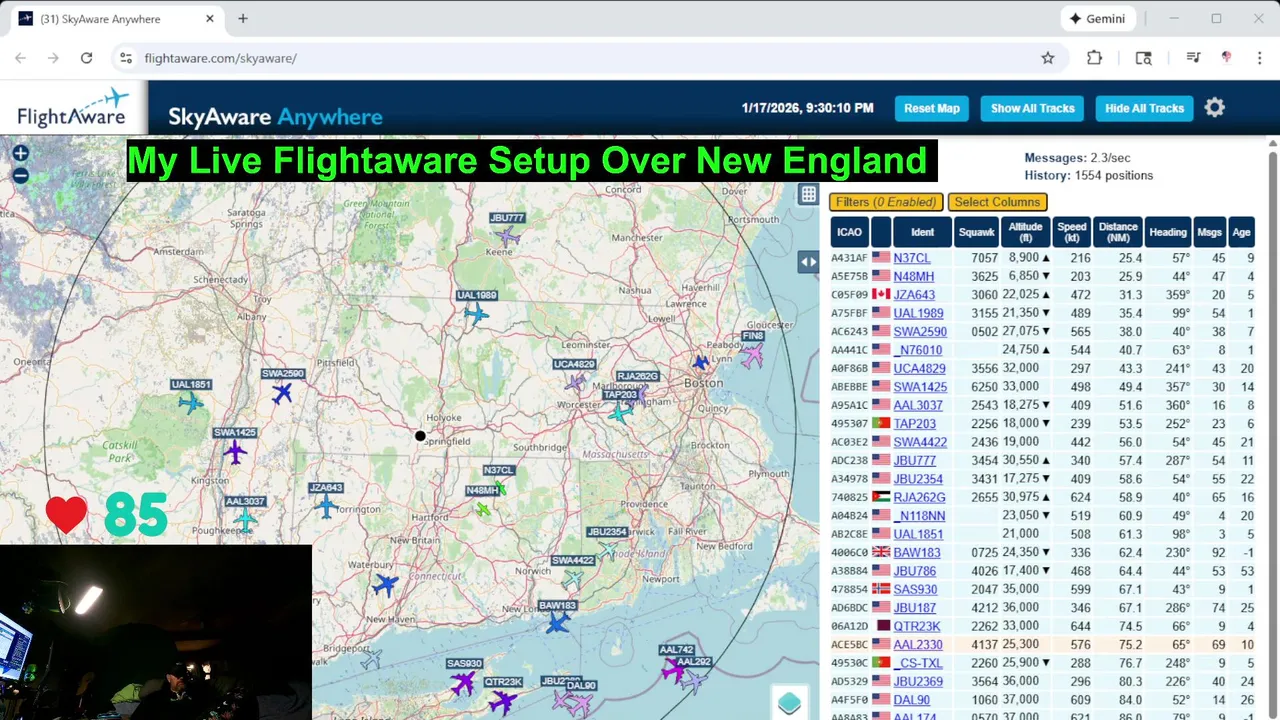Select the JZA643 aircraft icon
This screenshot has height=720, width=1280.
[326, 507]
